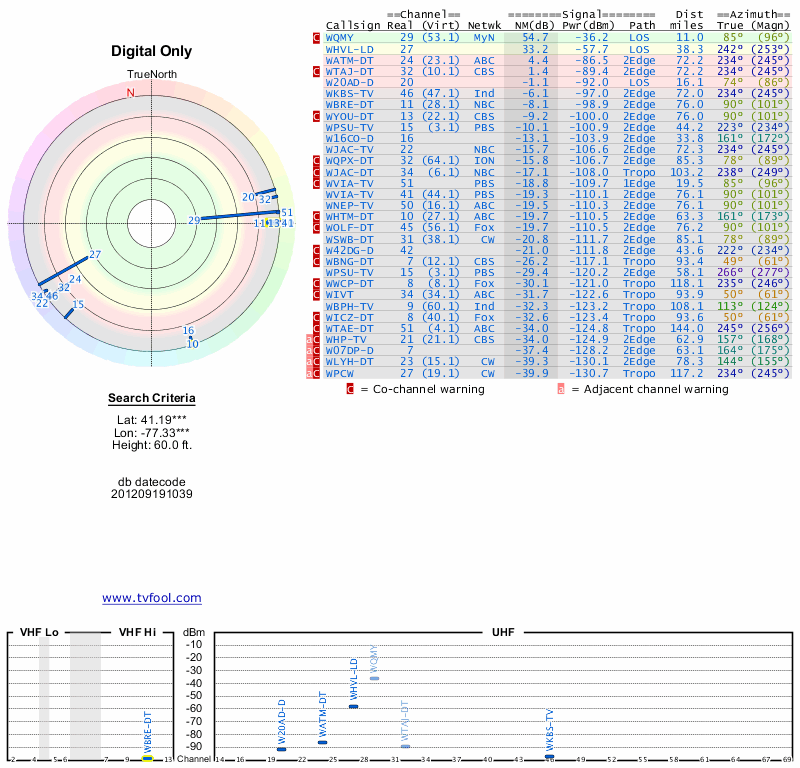Click the WBRE-DT marker in VHF Hi chart
This screenshot has width=800, height=768.
coord(147,758)
